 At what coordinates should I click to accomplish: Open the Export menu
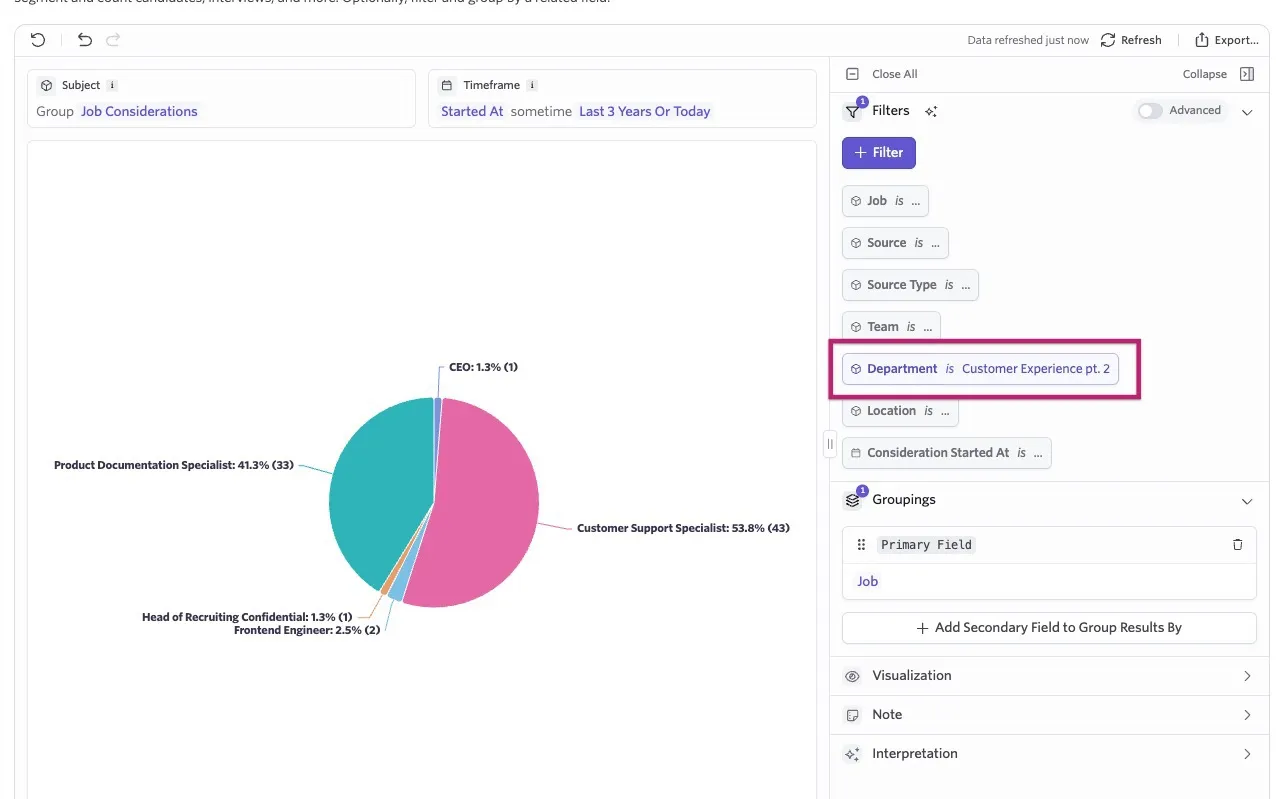point(1227,40)
